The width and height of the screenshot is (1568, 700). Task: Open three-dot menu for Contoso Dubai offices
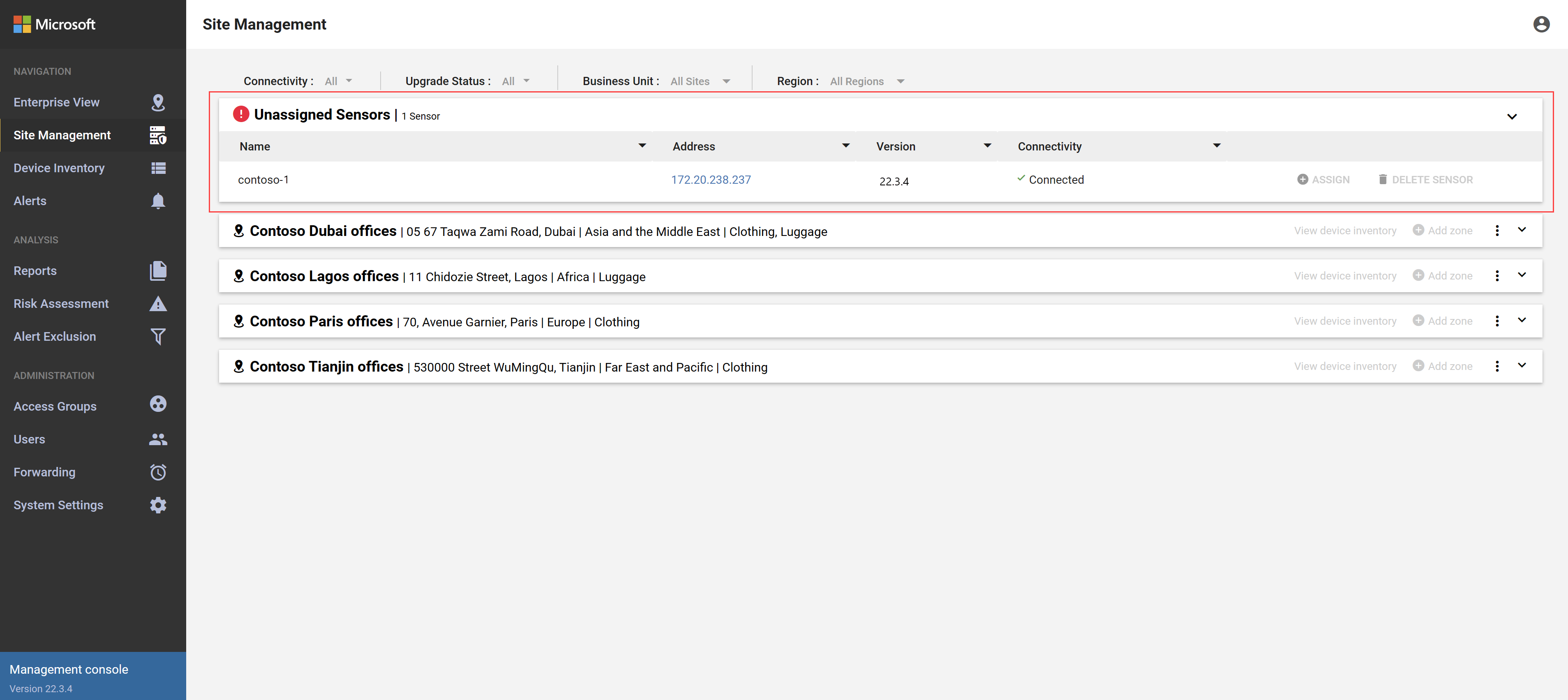point(1497,231)
